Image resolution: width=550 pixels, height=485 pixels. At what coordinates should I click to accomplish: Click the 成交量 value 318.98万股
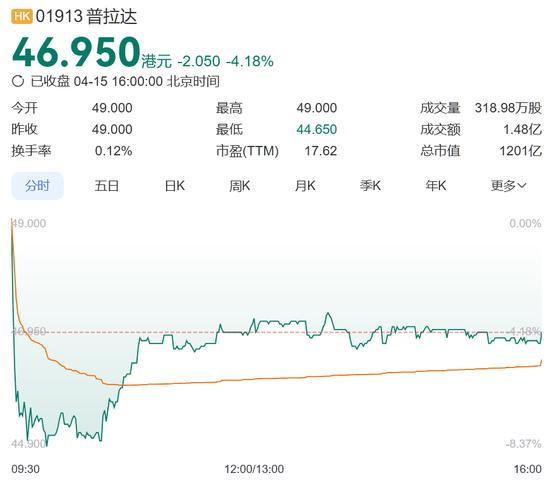pyautogui.click(x=508, y=108)
